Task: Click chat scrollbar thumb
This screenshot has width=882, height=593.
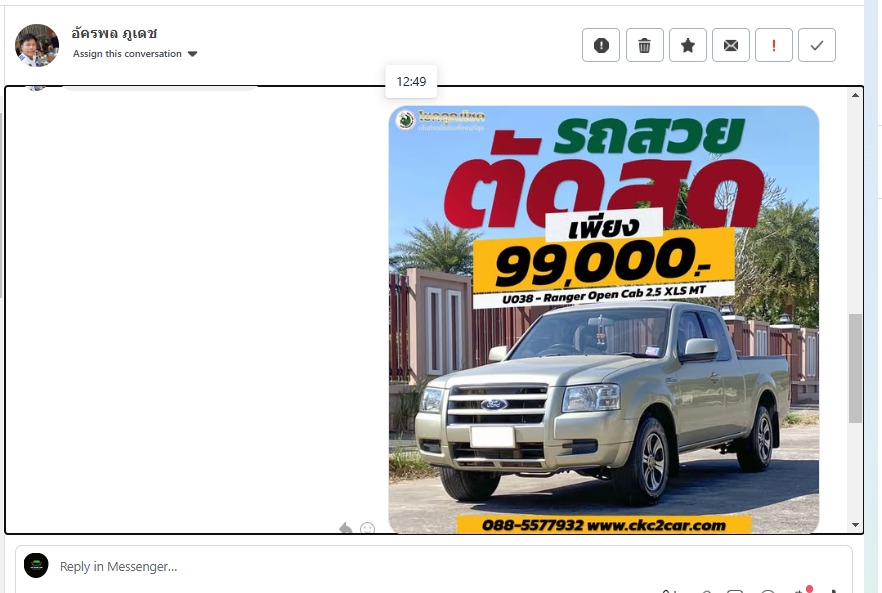Action: 855,369
